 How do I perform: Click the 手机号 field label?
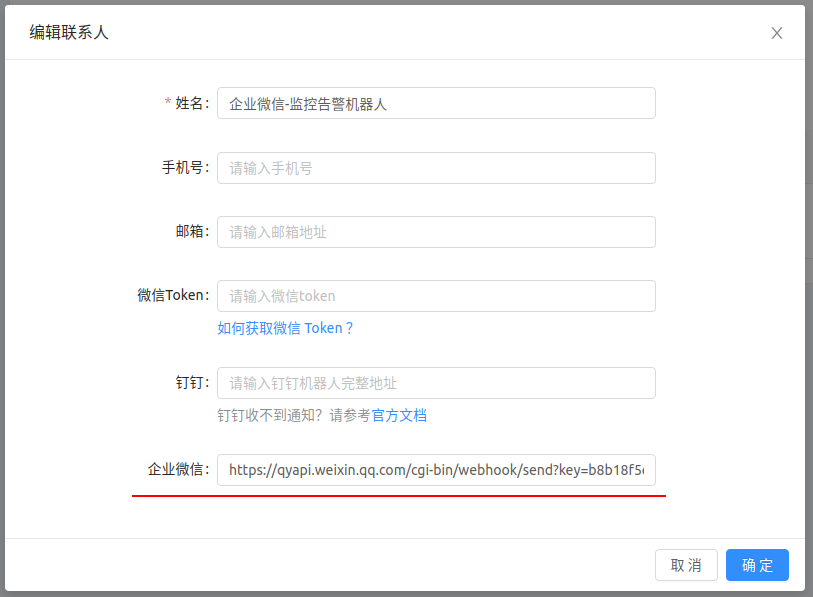[185, 168]
